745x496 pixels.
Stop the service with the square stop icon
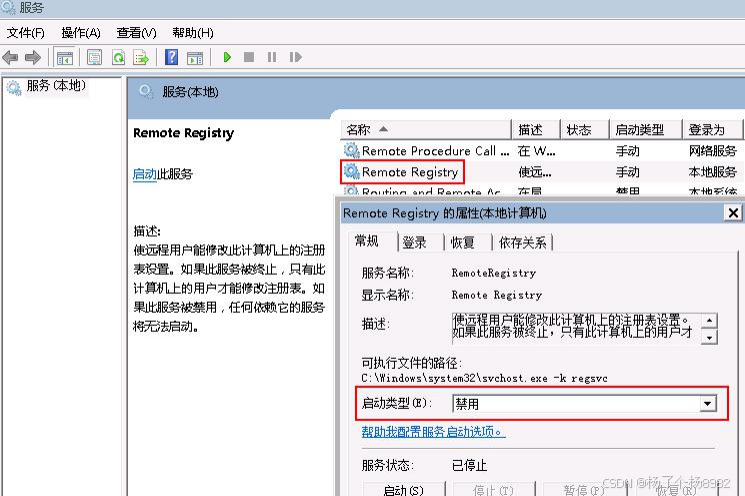(x=248, y=57)
